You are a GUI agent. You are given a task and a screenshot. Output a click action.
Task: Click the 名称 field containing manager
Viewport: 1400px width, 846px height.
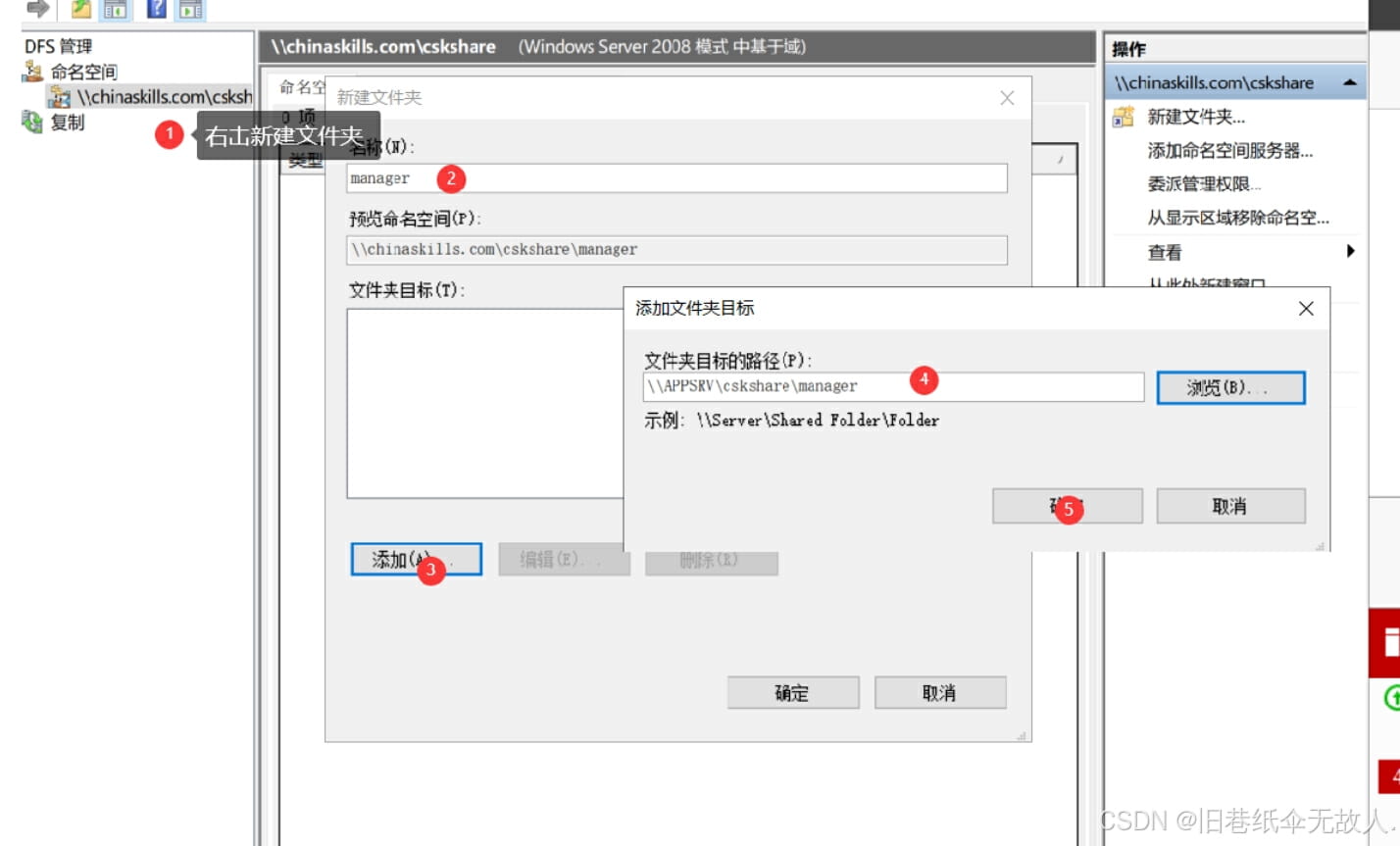coord(676,177)
